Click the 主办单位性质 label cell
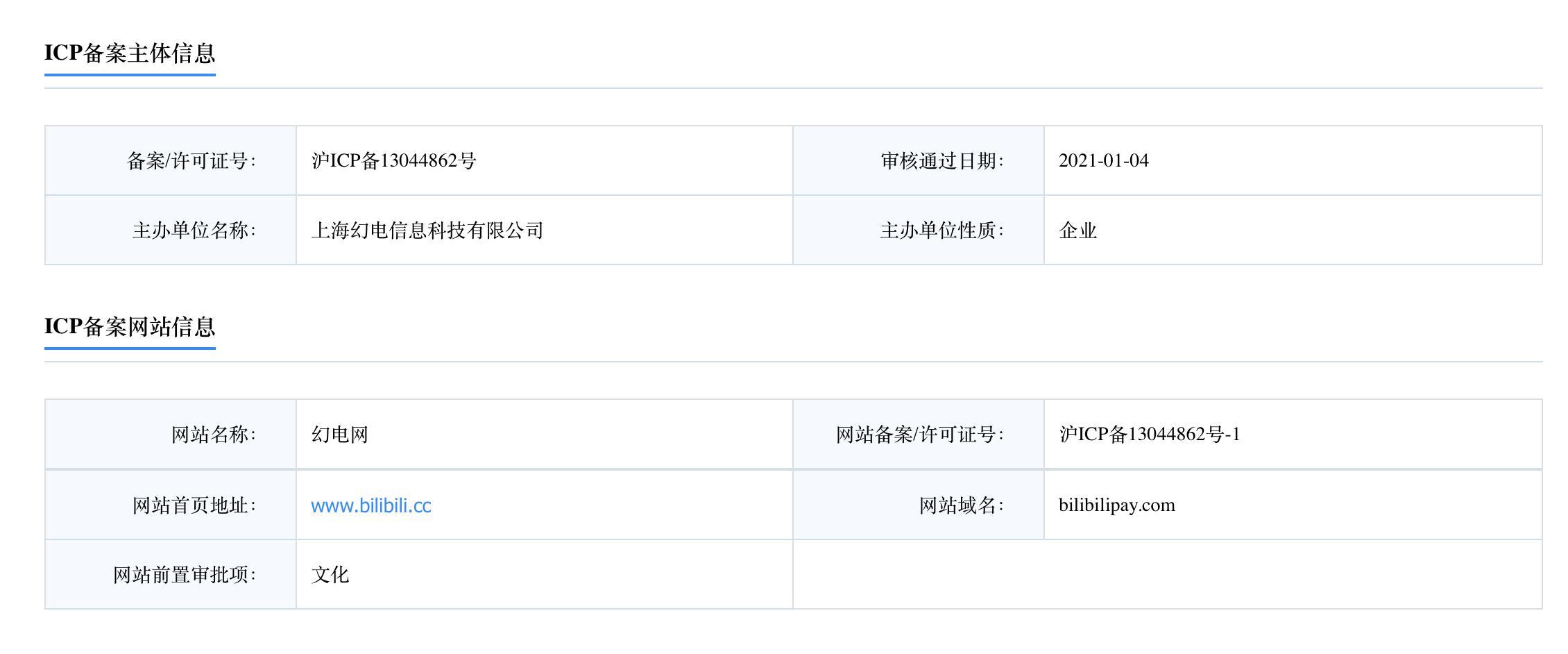Viewport: 1568px width, 654px height. click(942, 230)
